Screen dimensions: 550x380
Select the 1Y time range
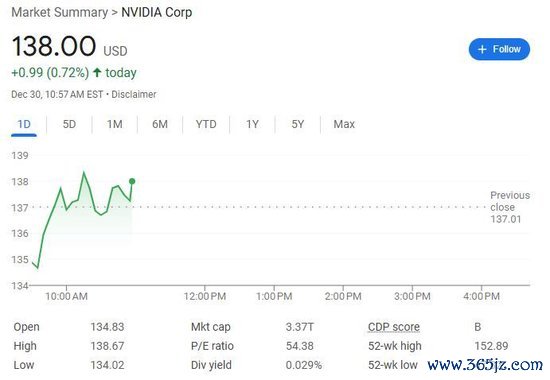pyautogui.click(x=252, y=124)
